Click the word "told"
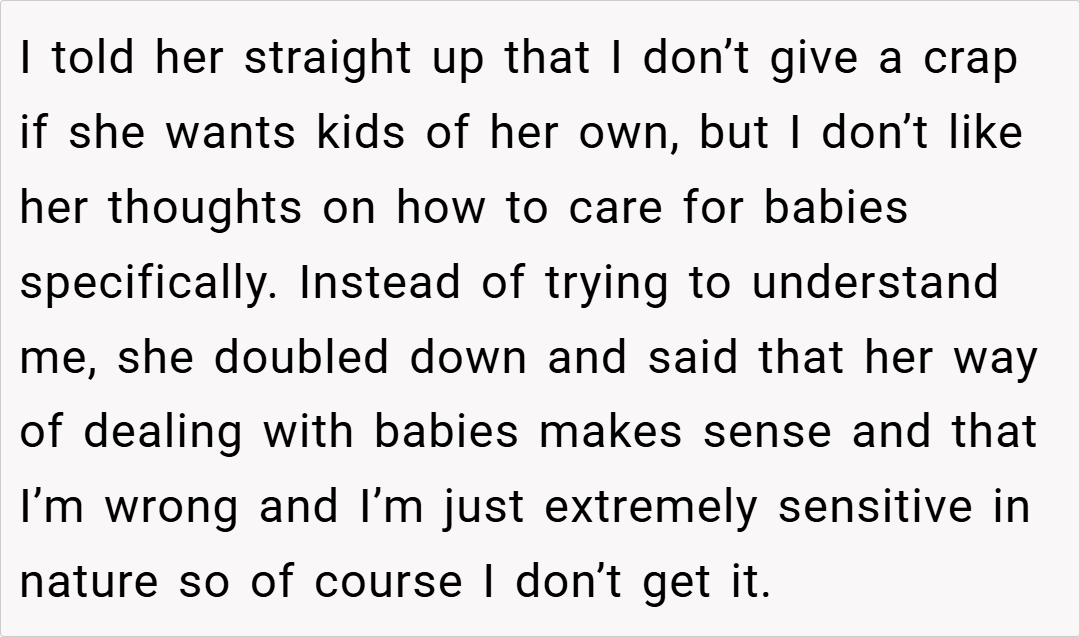The image size is (1079, 637). [x=95, y=60]
